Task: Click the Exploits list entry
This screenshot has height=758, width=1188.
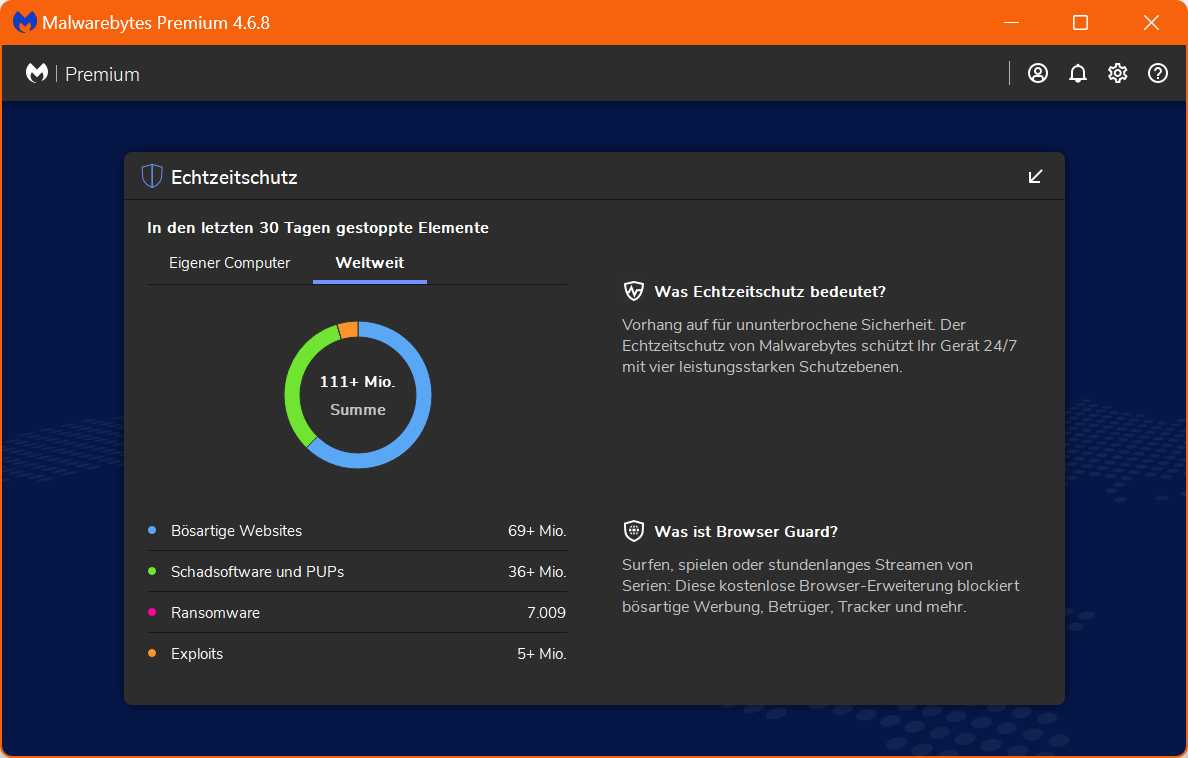Action: (x=197, y=653)
